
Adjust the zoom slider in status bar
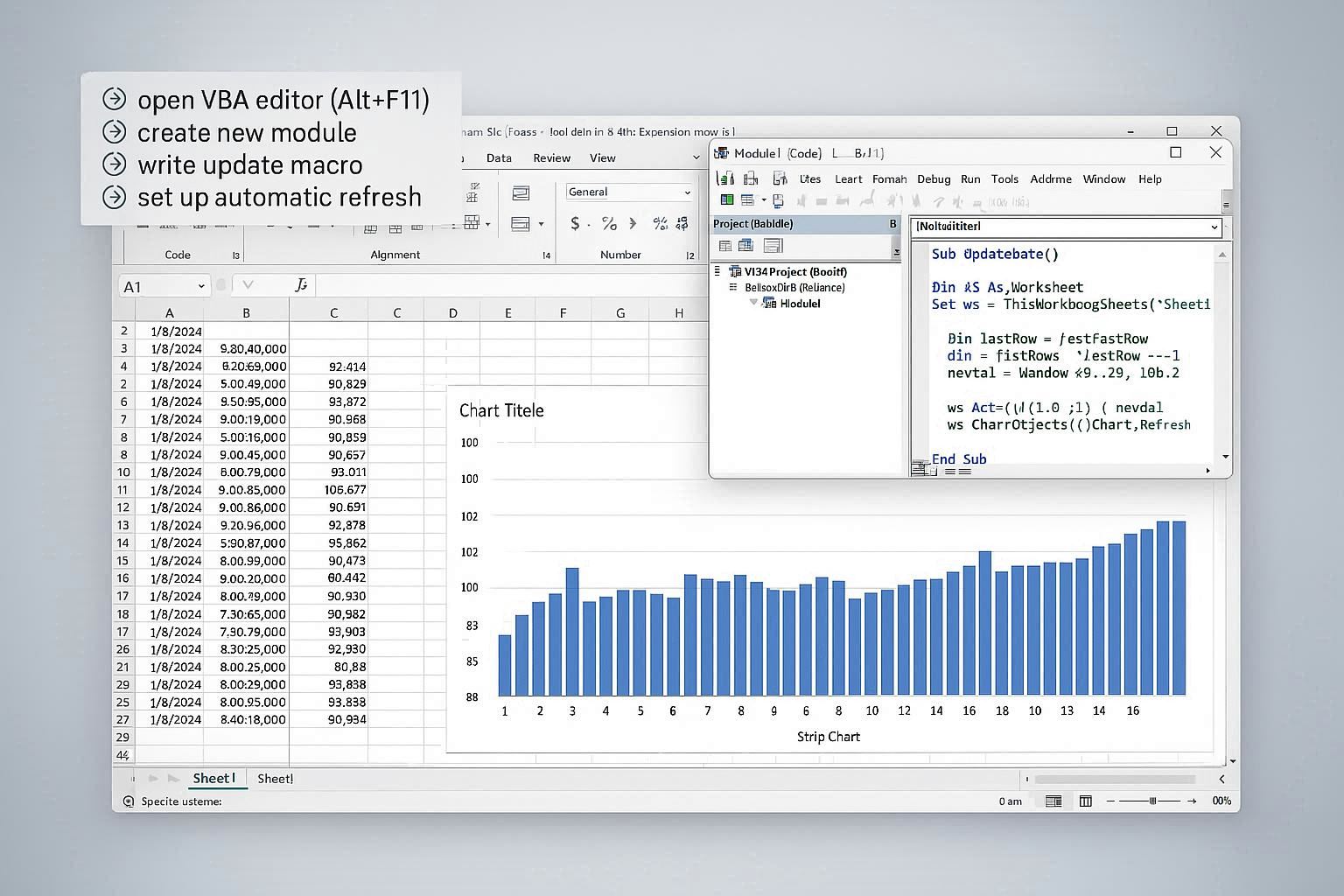click(x=1152, y=801)
